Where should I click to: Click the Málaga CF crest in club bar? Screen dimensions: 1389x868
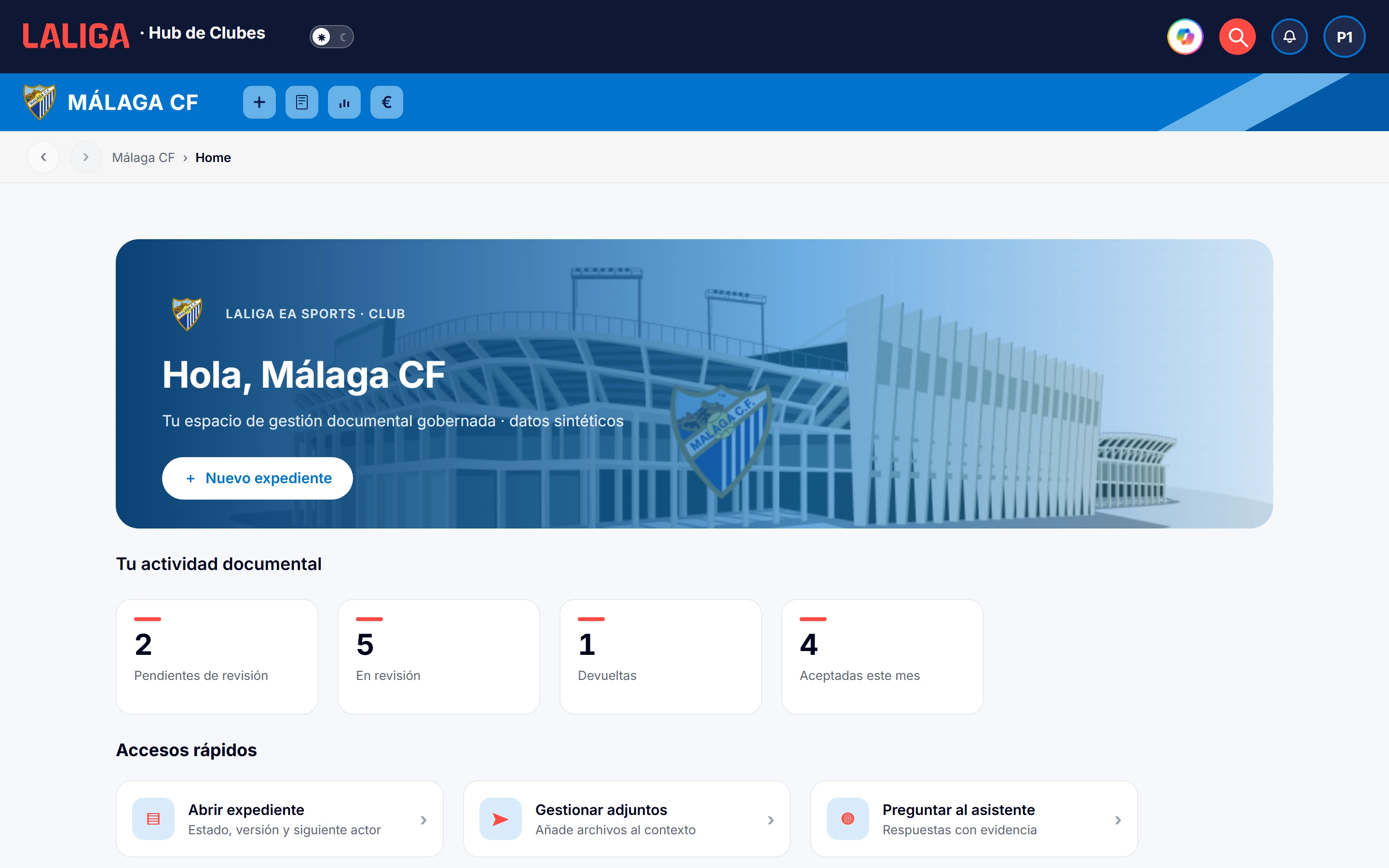click(x=39, y=102)
